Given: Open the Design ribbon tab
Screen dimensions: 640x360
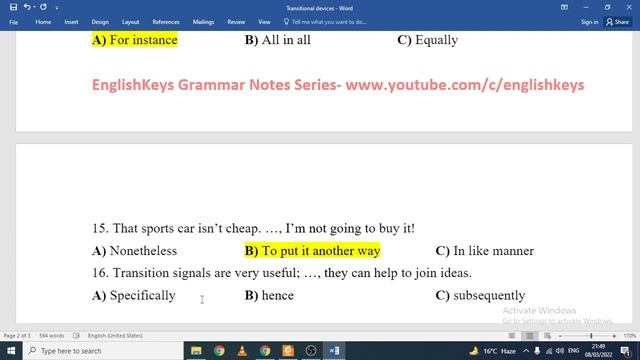Looking at the screenshot, I should tap(100, 22).
